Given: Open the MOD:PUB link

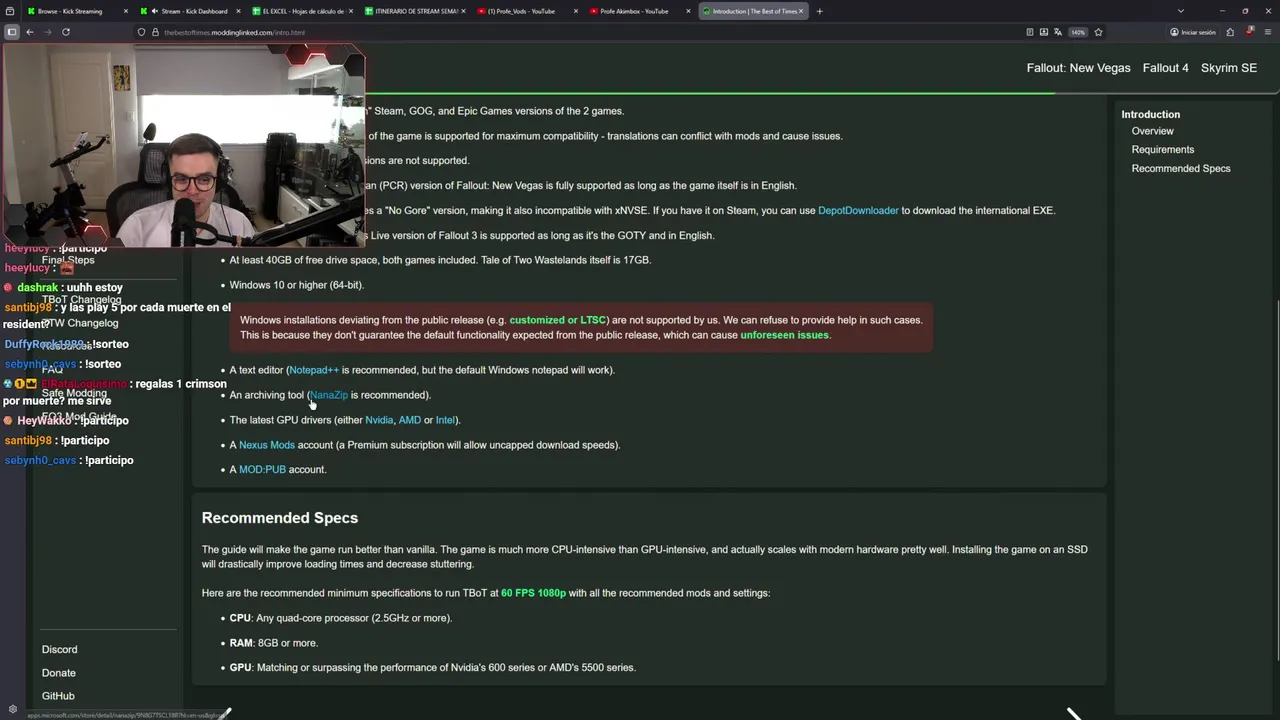Looking at the screenshot, I should [x=262, y=470].
